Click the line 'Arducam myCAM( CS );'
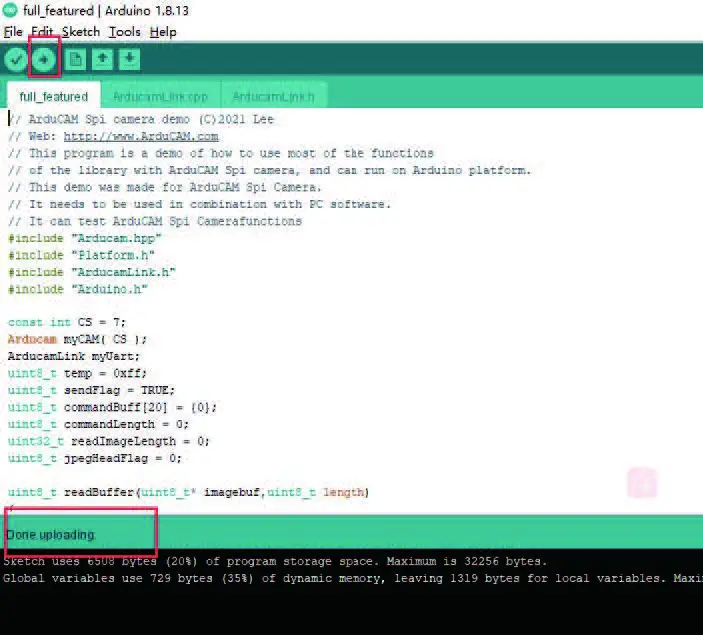 pyautogui.click(x=77, y=339)
